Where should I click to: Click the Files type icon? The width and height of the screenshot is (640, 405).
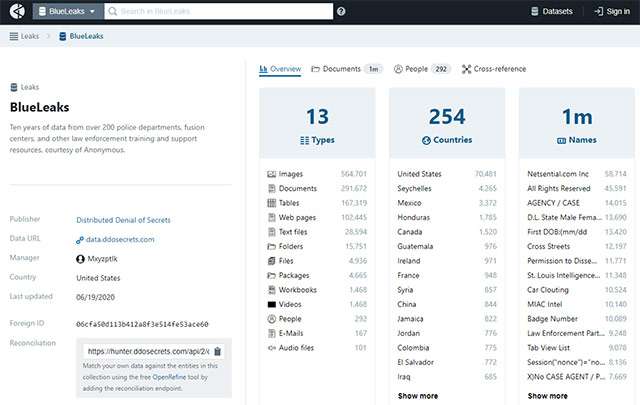click(271, 261)
